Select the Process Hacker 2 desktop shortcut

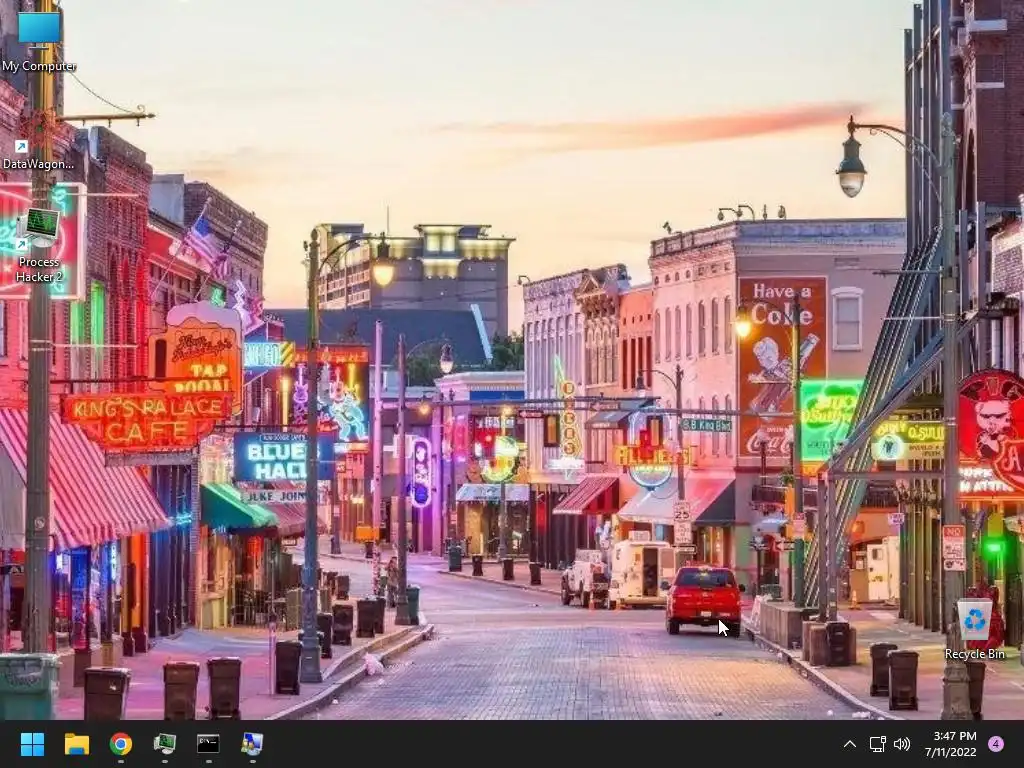click(39, 246)
